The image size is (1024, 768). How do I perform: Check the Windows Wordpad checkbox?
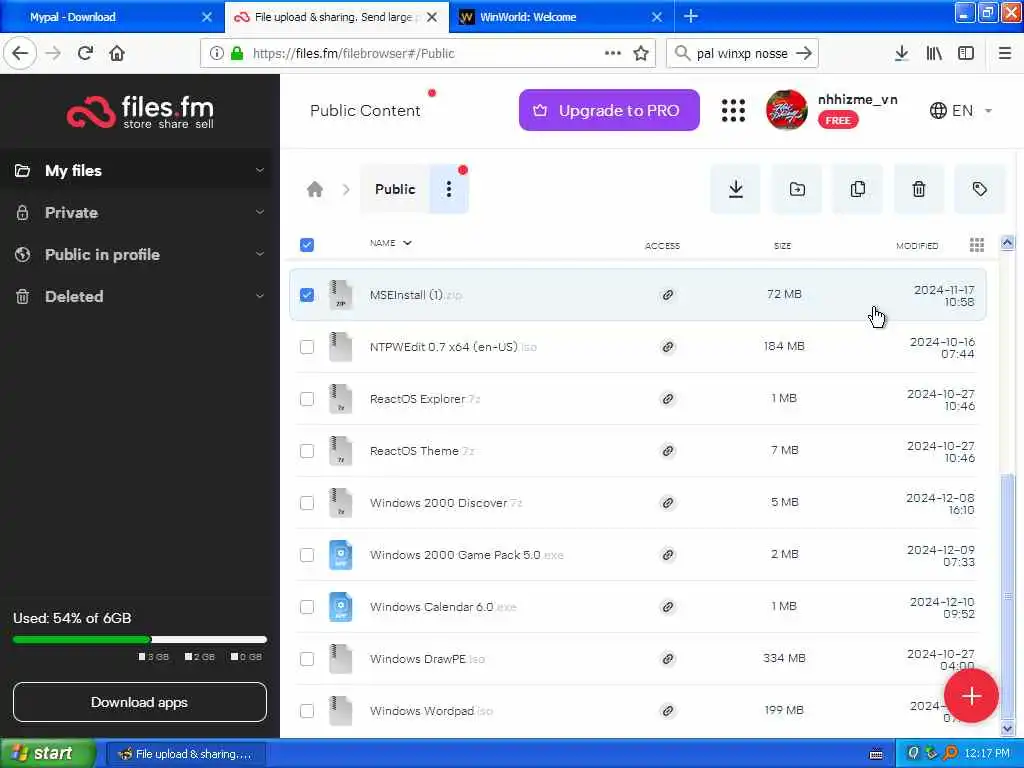click(x=307, y=711)
